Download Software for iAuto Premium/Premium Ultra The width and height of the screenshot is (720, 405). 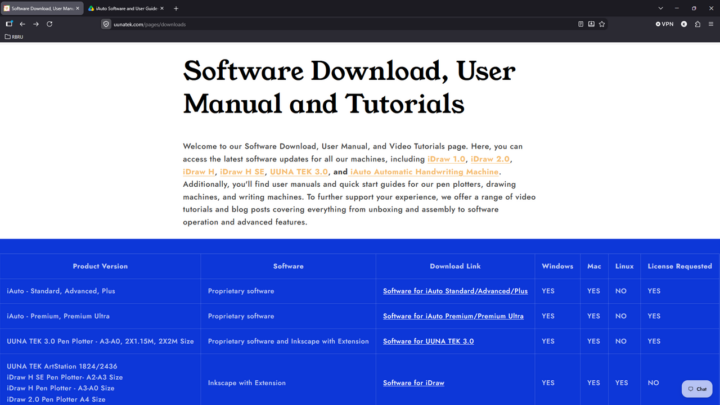[x=453, y=316]
